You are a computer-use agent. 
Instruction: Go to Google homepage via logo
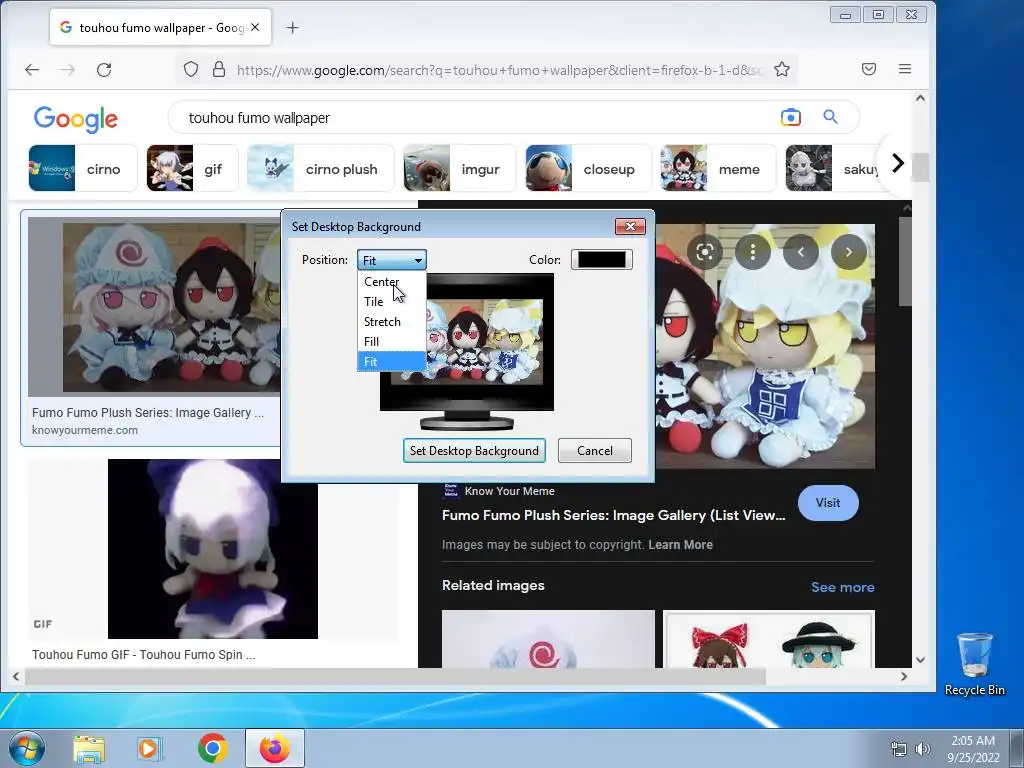tap(76, 119)
